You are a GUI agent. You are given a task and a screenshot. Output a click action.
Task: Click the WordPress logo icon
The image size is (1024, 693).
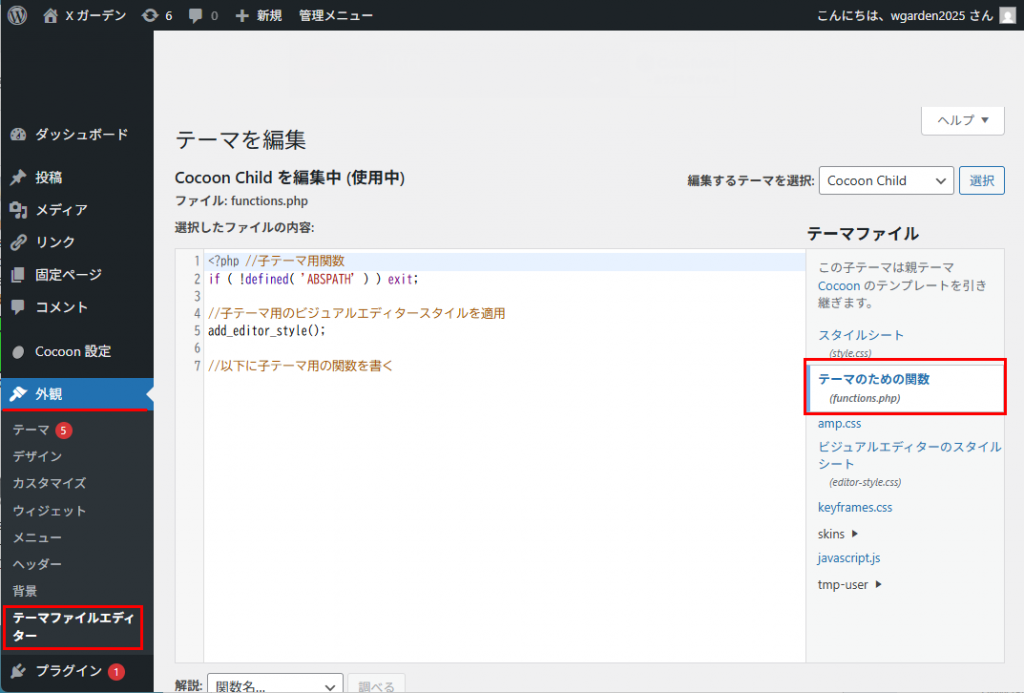18,16
